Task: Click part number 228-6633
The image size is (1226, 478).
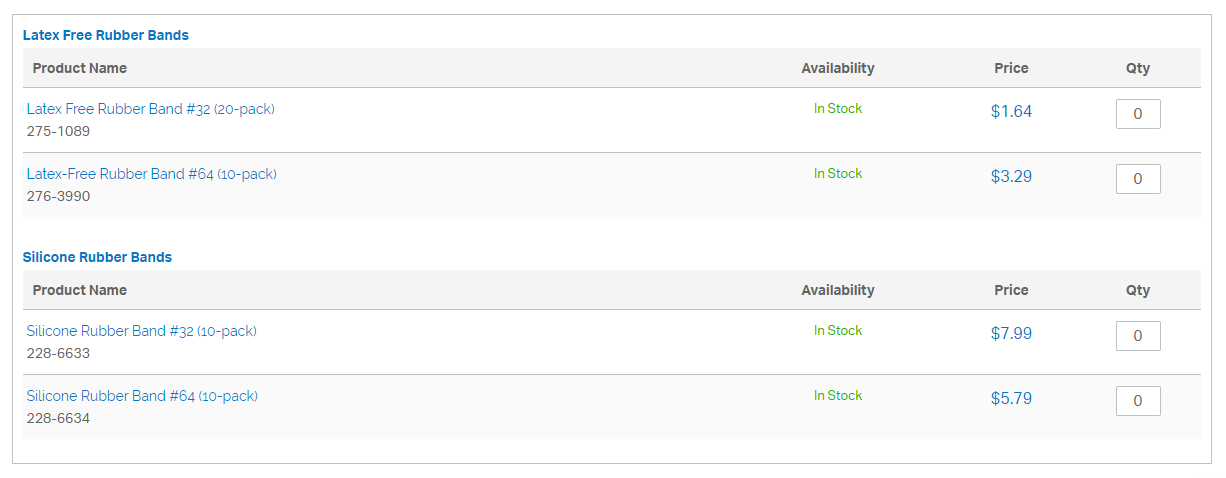Action: [x=58, y=354]
